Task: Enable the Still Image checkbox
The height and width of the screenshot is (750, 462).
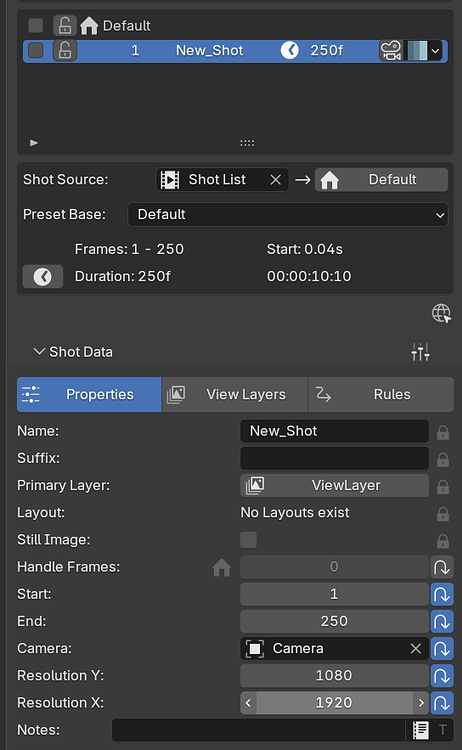Action: pos(248,540)
